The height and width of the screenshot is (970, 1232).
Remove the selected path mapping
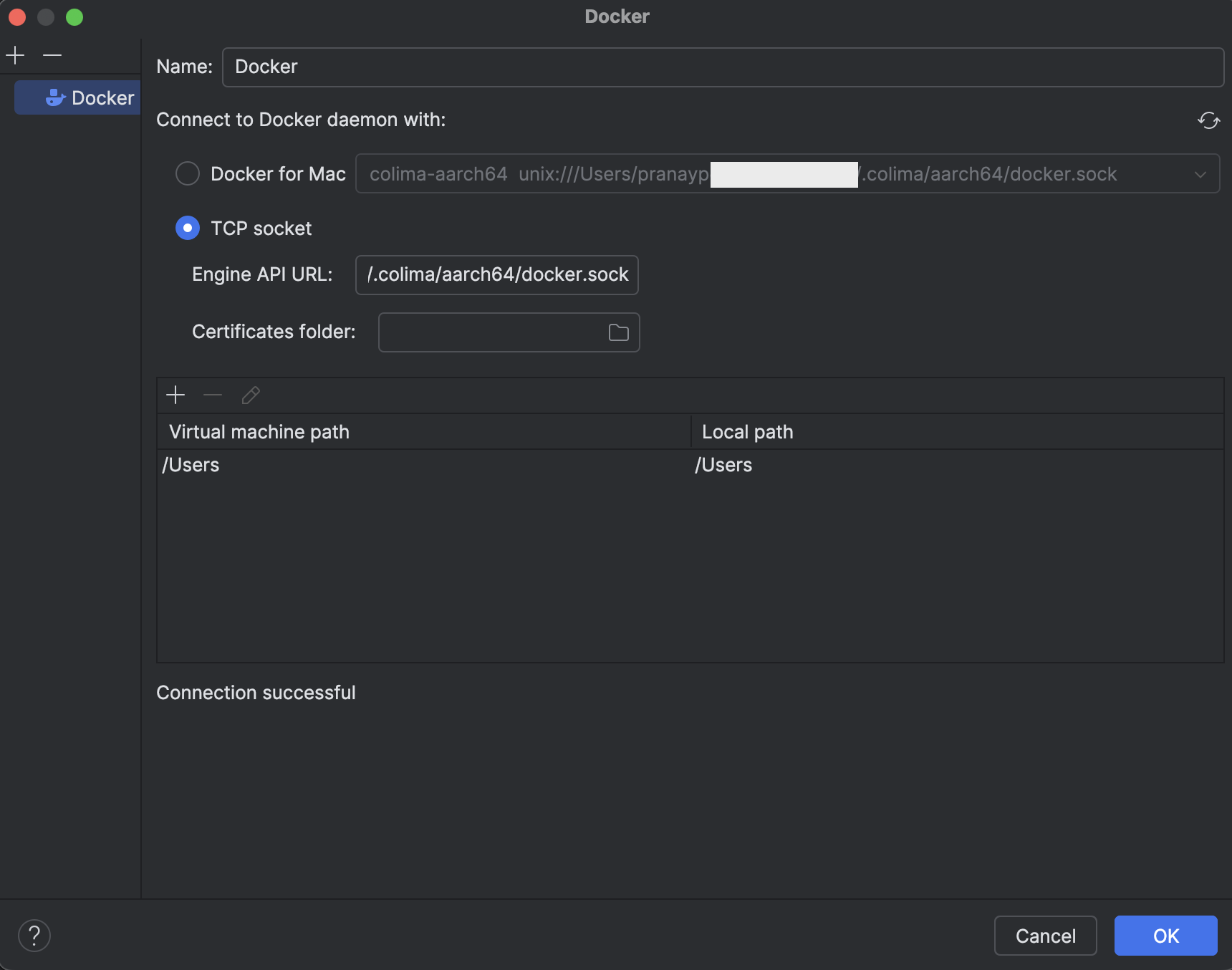click(213, 395)
